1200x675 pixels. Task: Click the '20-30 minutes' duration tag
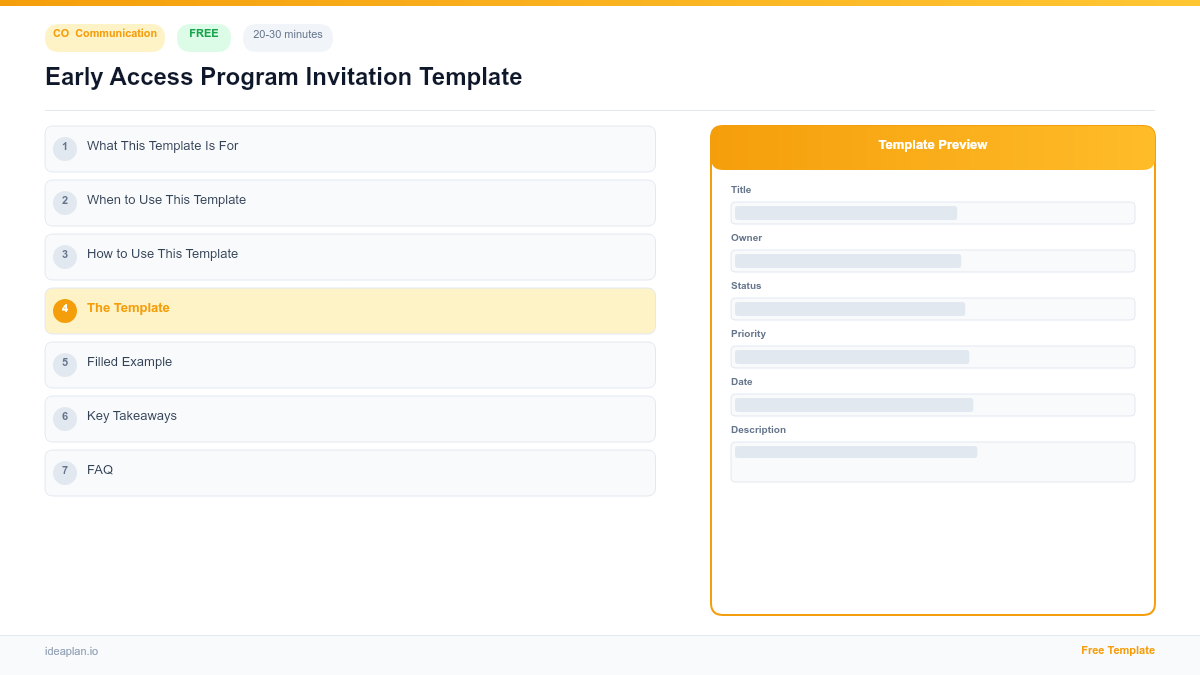pyautogui.click(x=288, y=37)
